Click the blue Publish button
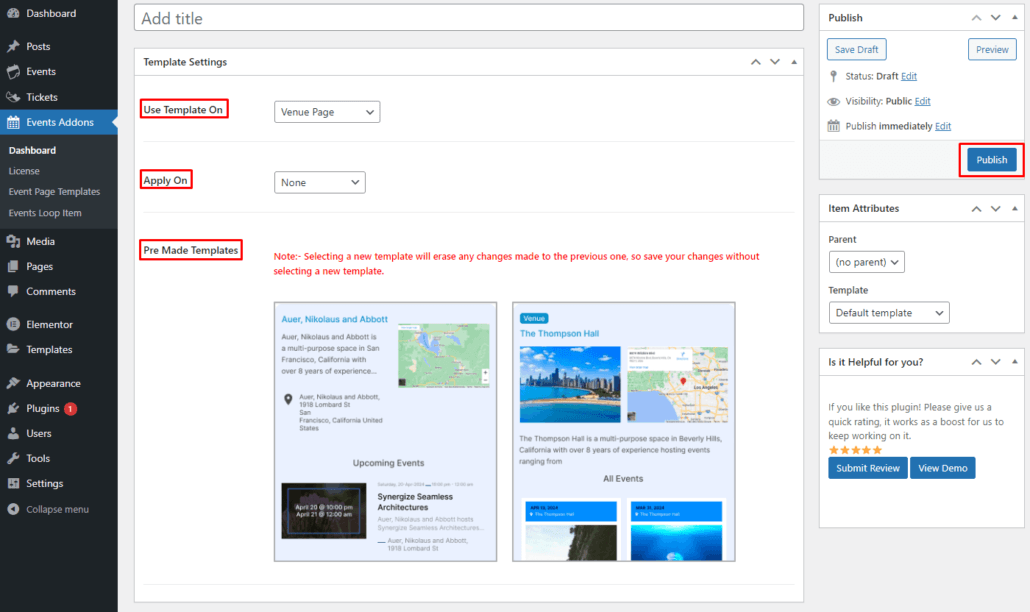The height and width of the screenshot is (612, 1030). pos(991,160)
